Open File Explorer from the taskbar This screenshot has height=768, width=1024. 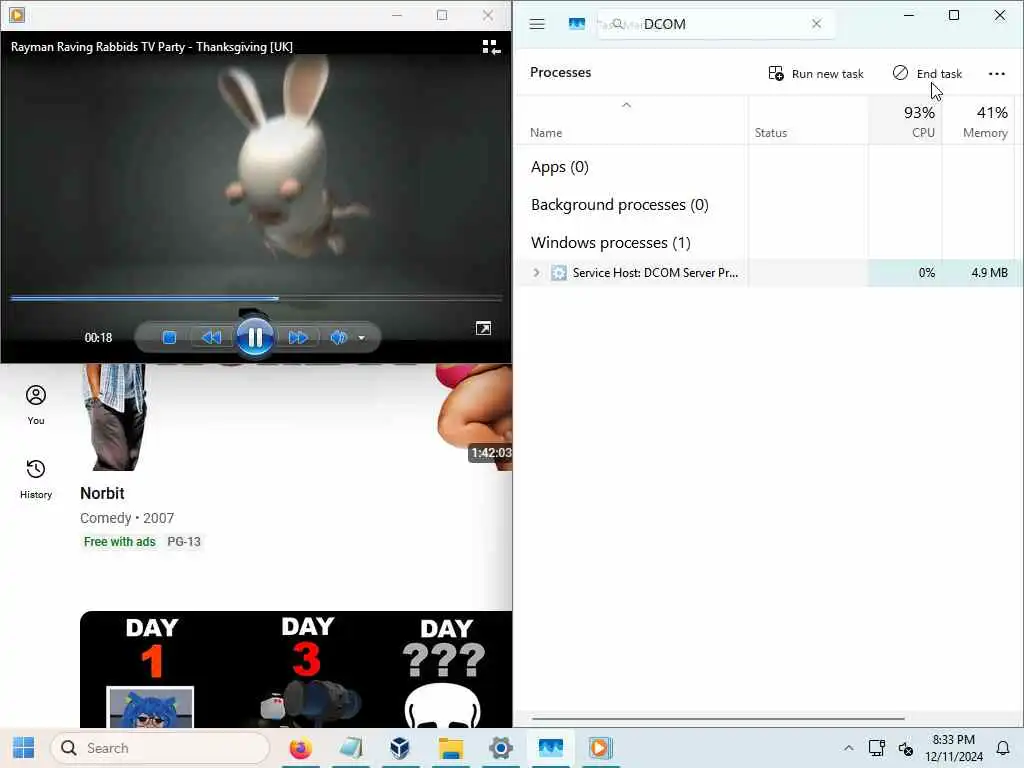coord(451,748)
